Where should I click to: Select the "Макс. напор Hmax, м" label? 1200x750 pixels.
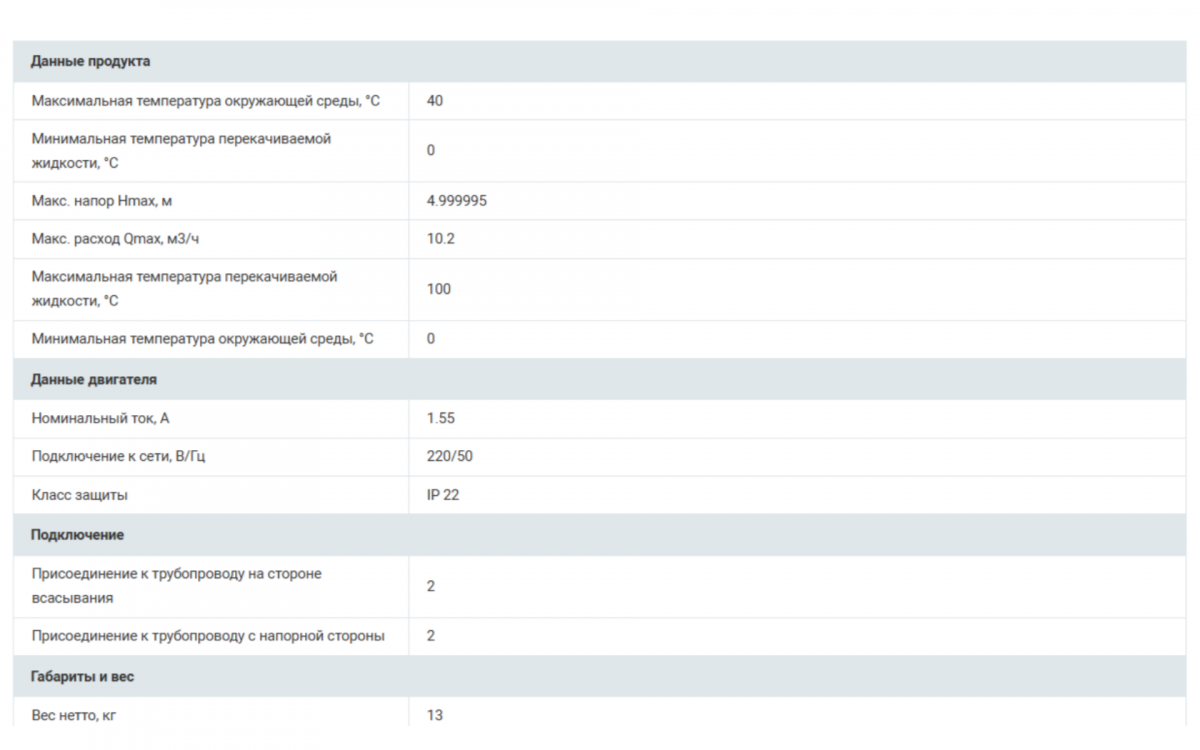[x=102, y=201]
